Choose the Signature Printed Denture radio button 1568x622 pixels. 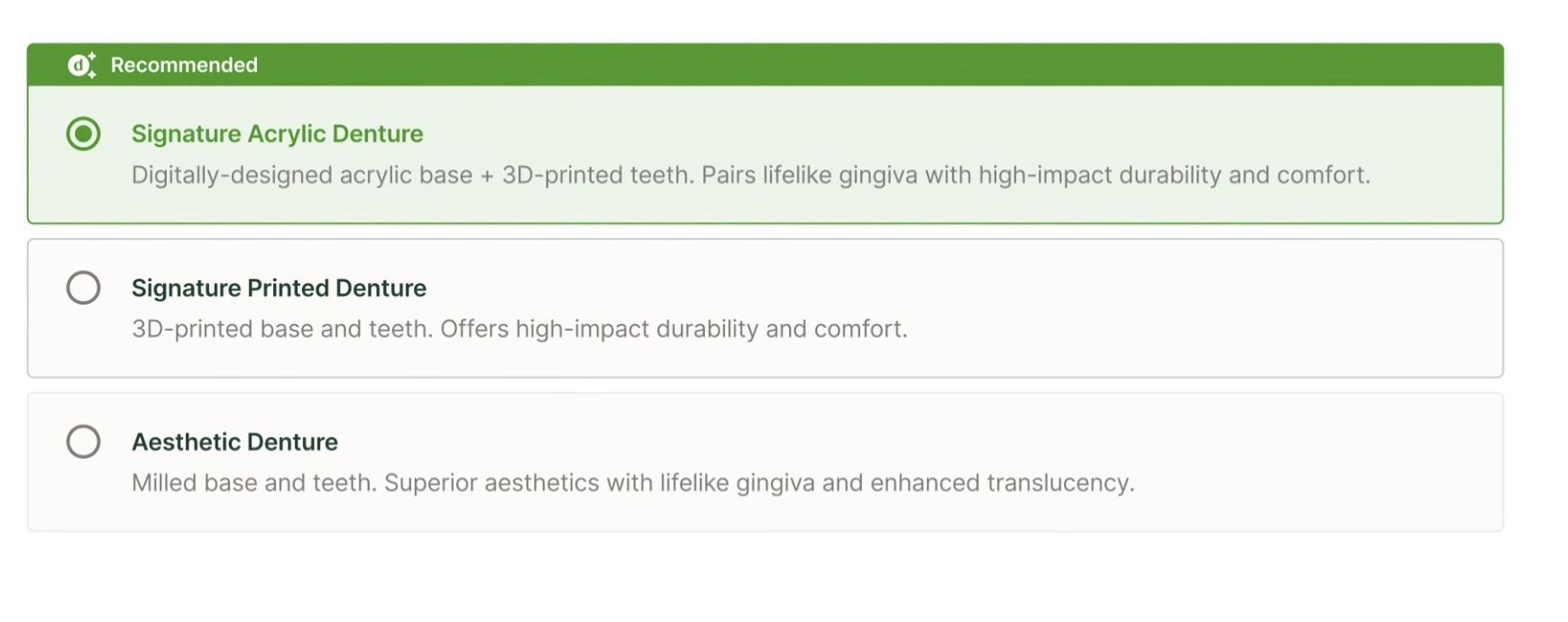[x=83, y=288]
